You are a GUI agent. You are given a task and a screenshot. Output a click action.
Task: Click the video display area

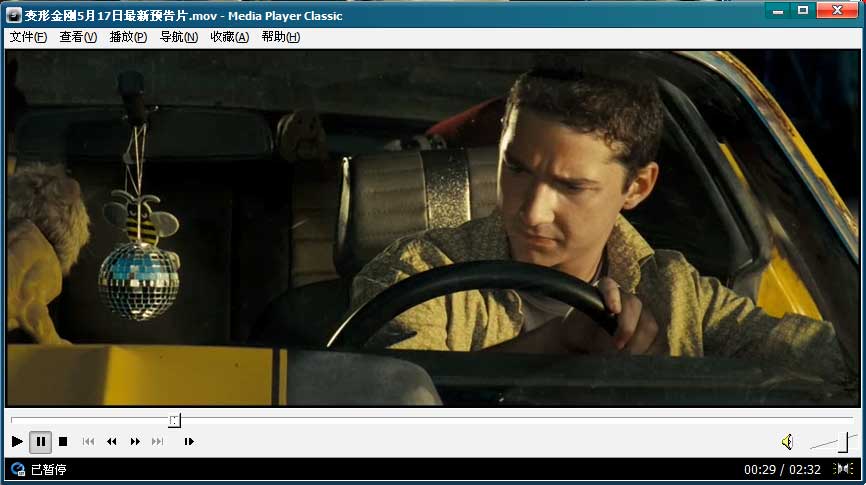(432, 228)
